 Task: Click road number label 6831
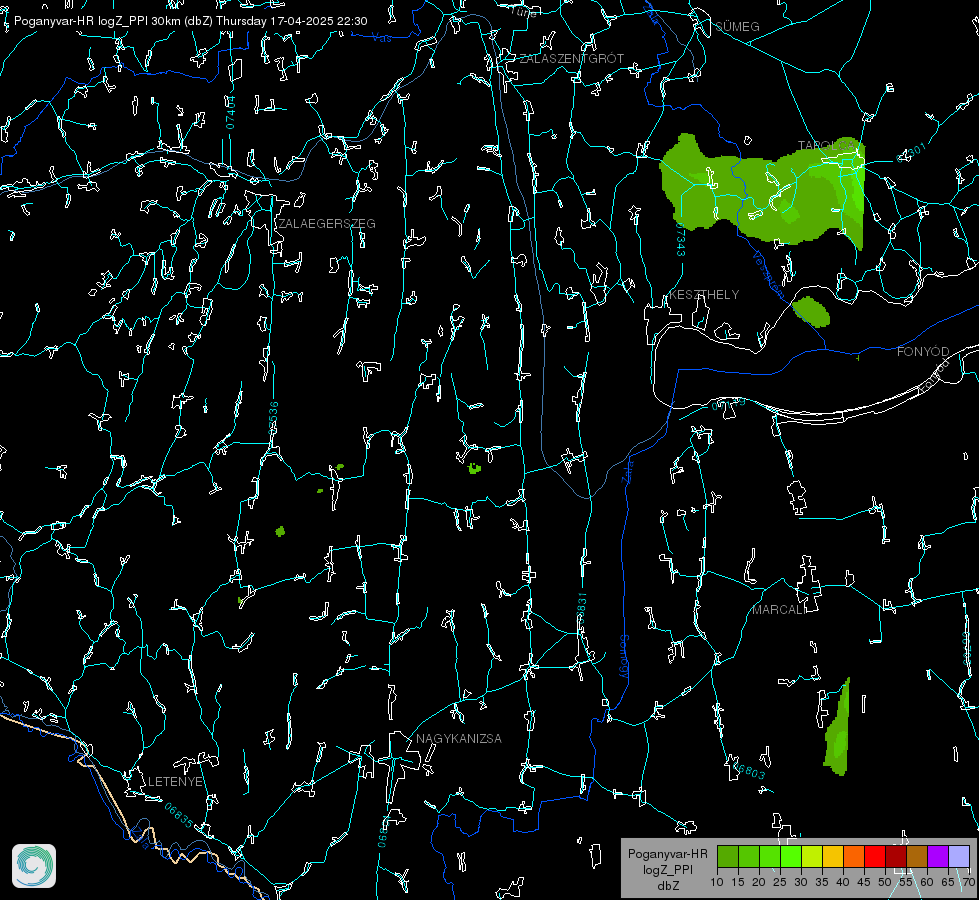coord(581,609)
